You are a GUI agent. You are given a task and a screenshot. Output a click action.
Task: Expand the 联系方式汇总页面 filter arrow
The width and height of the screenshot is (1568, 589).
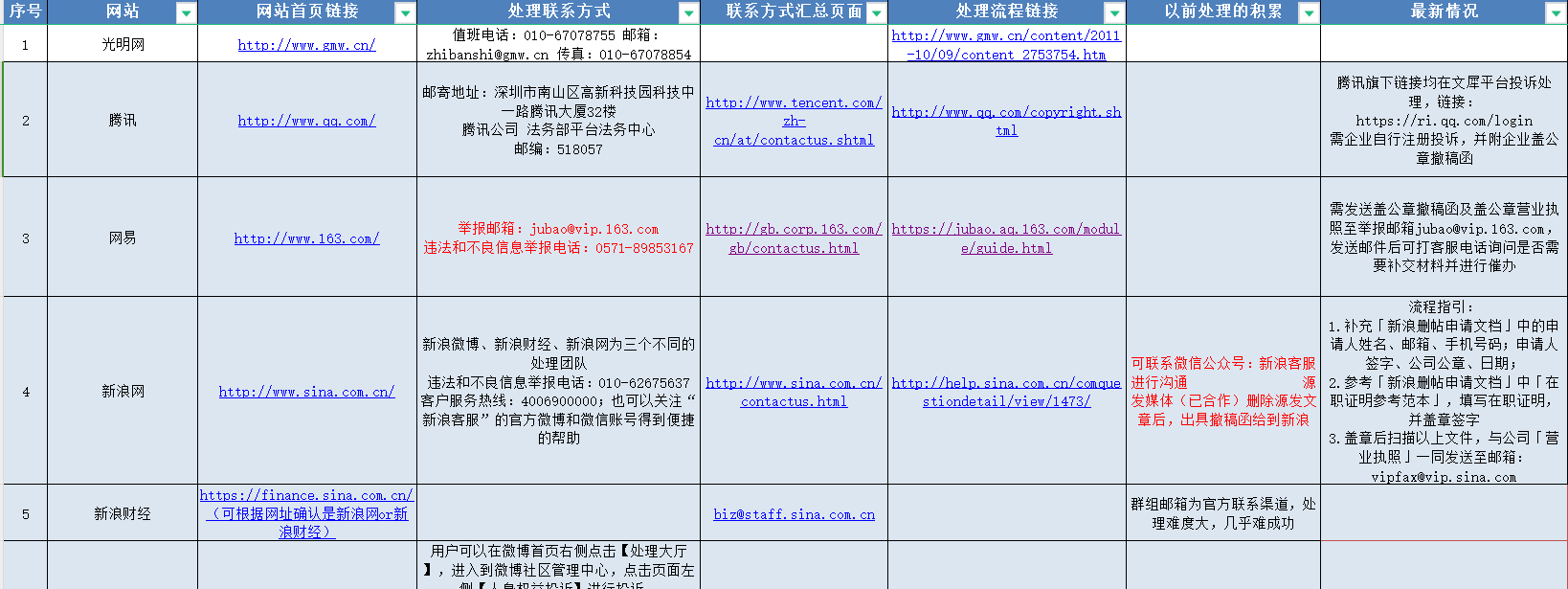[x=876, y=13]
